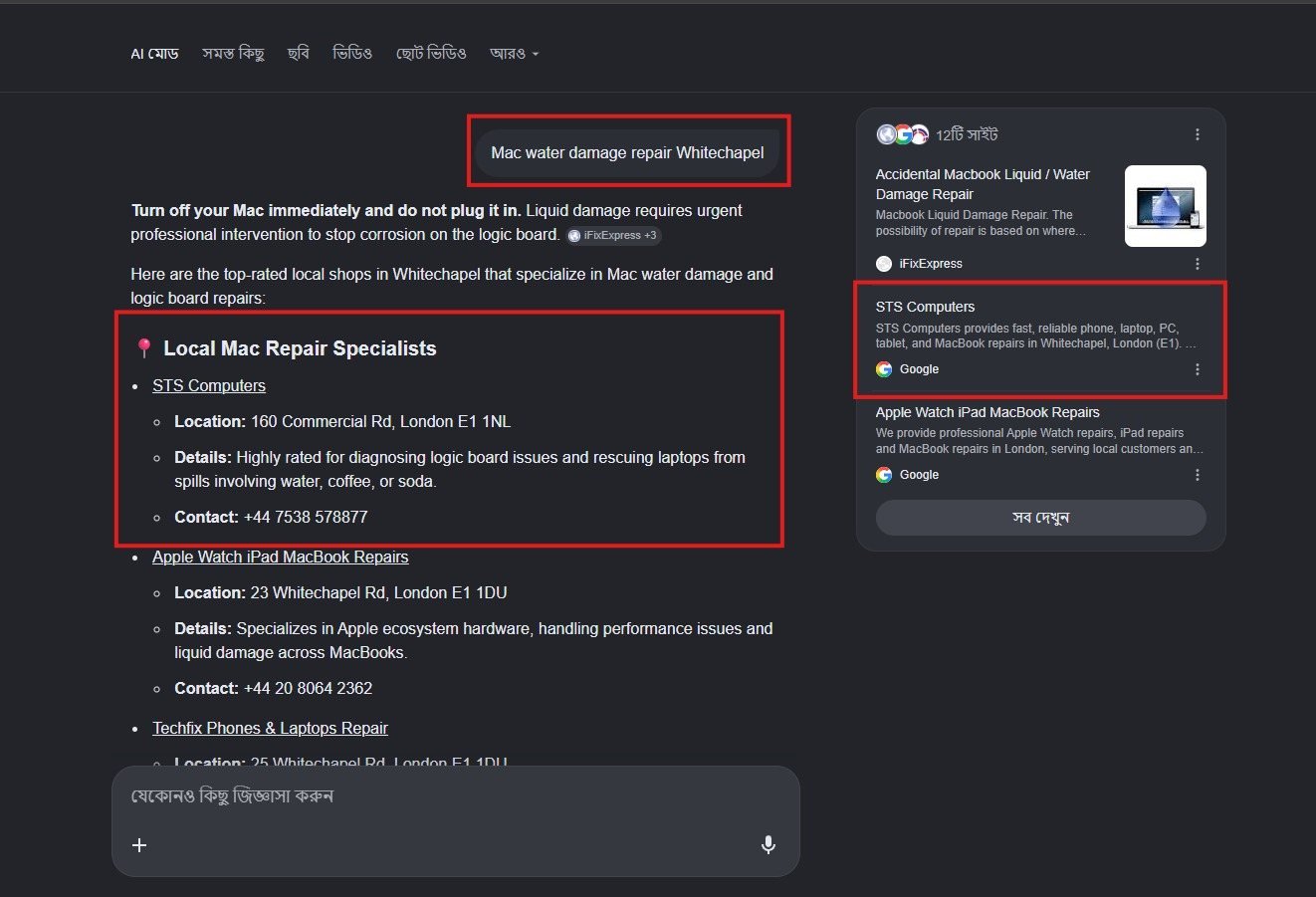The height and width of the screenshot is (897, 1316).
Task: Activate the microphone voice input icon
Action: [x=768, y=845]
